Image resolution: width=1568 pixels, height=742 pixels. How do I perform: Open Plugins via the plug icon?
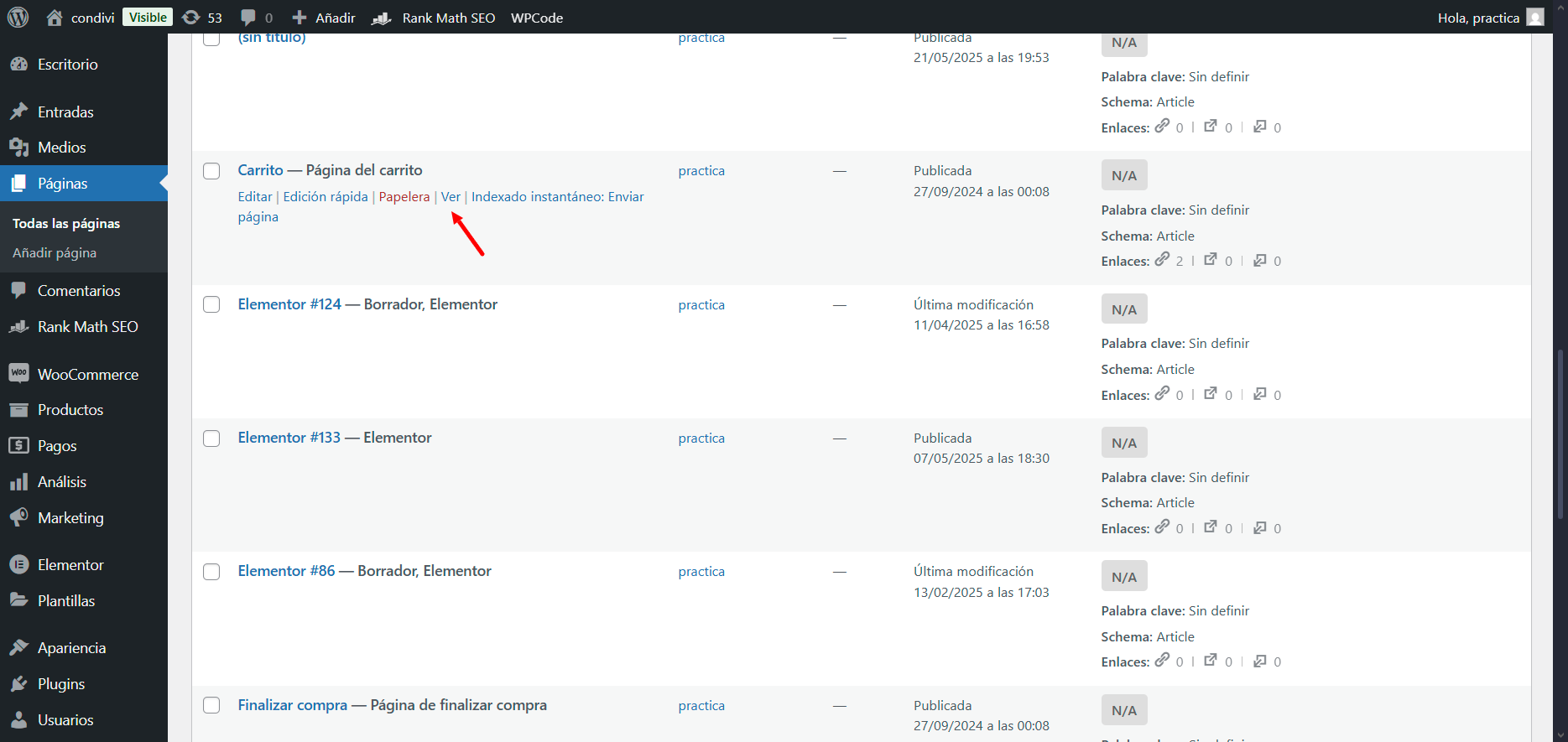pos(18,684)
